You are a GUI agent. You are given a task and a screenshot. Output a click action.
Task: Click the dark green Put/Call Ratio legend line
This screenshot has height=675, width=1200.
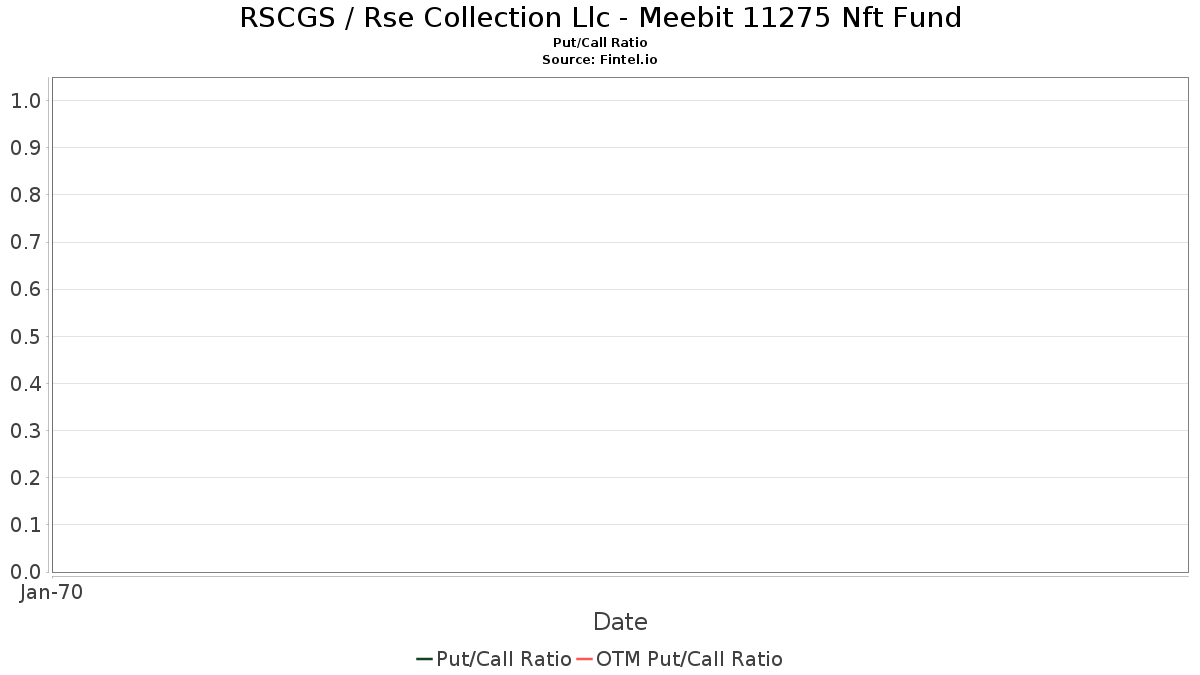(x=424, y=659)
